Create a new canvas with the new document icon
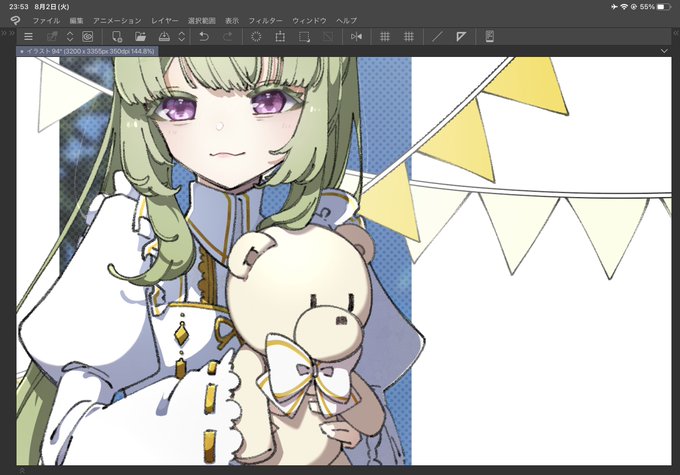This screenshot has width=680, height=475. [117, 37]
